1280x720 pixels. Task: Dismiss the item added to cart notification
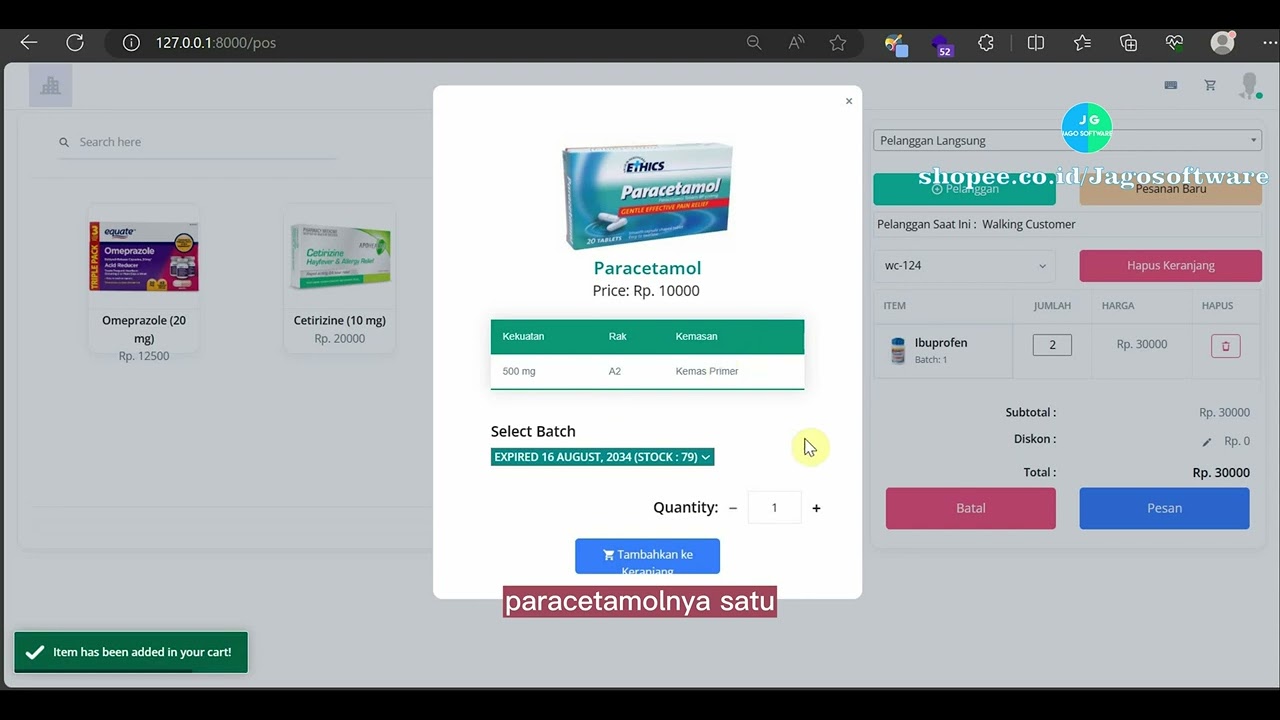131,652
